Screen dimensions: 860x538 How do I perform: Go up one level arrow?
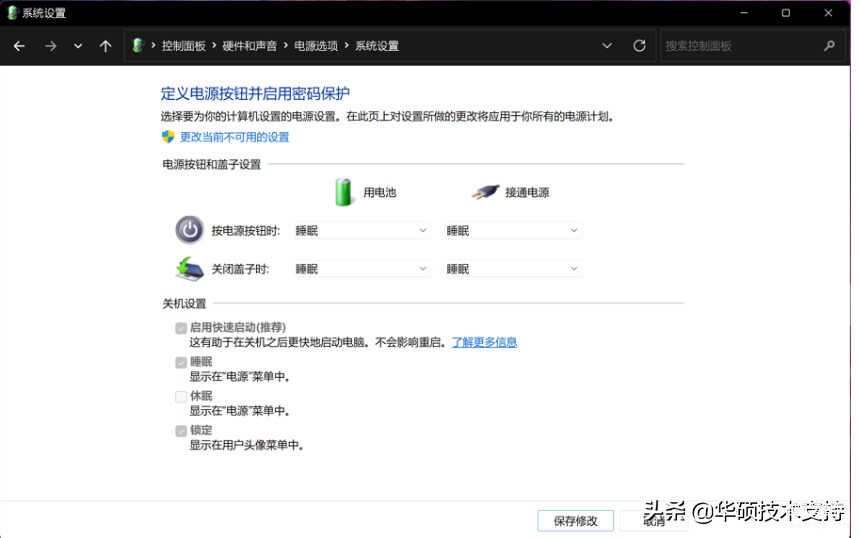click(105, 46)
